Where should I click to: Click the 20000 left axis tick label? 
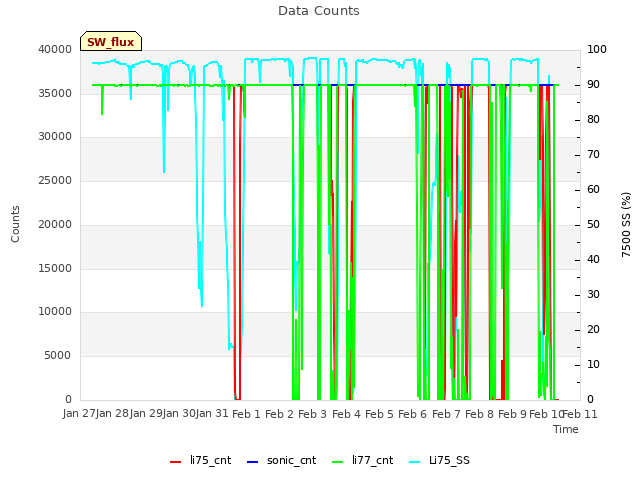55,224
